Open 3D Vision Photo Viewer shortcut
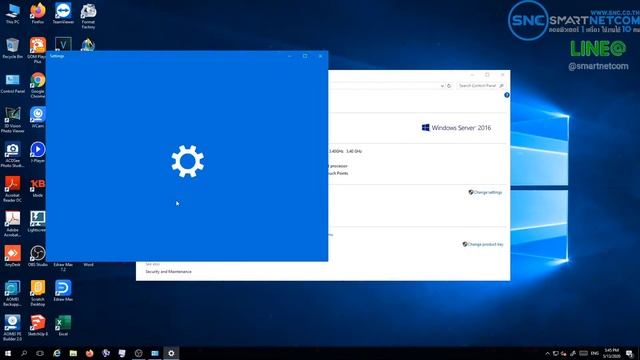The width and height of the screenshot is (640, 360). point(12,120)
